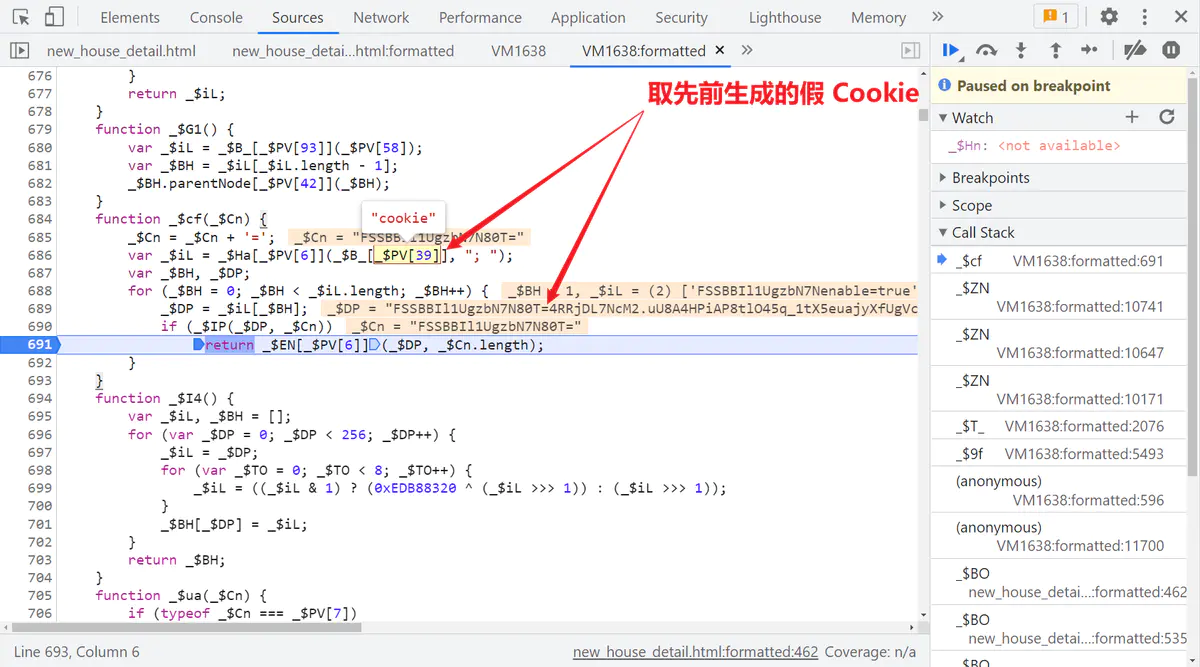The width and height of the screenshot is (1200, 667).
Task: Close the VM1638:formatted file tab
Action: [x=719, y=50]
